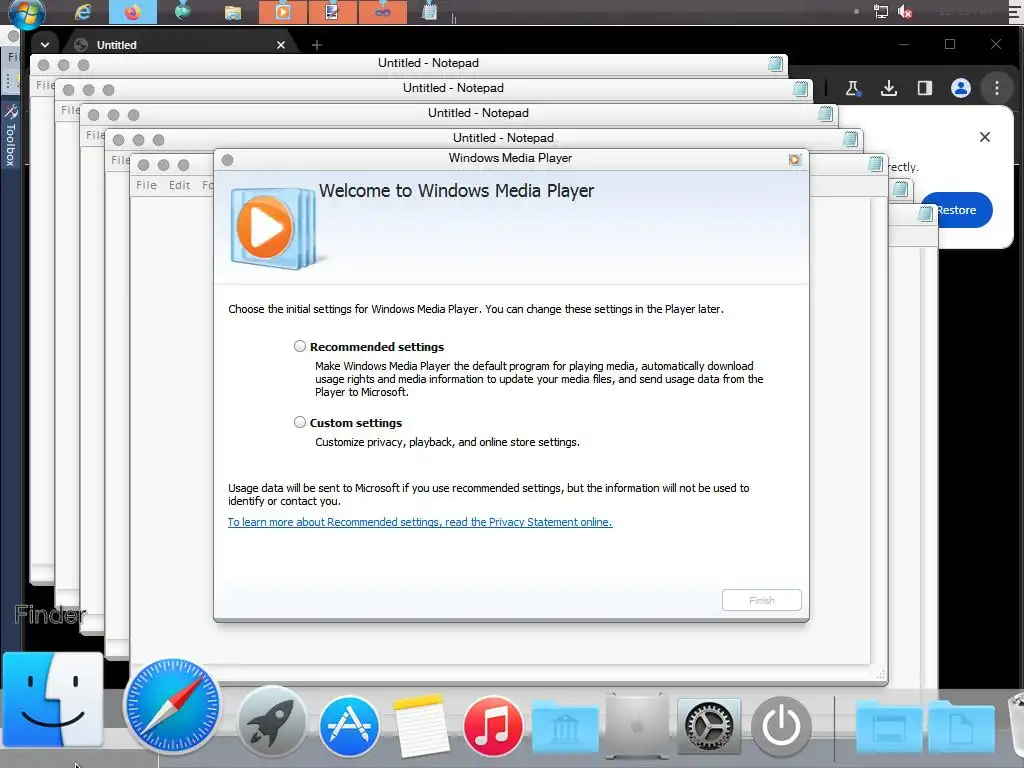This screenshot has width=1024, height=768.
Task: Open System Preferences gear in dock
Action: click(x=709, y=726)
